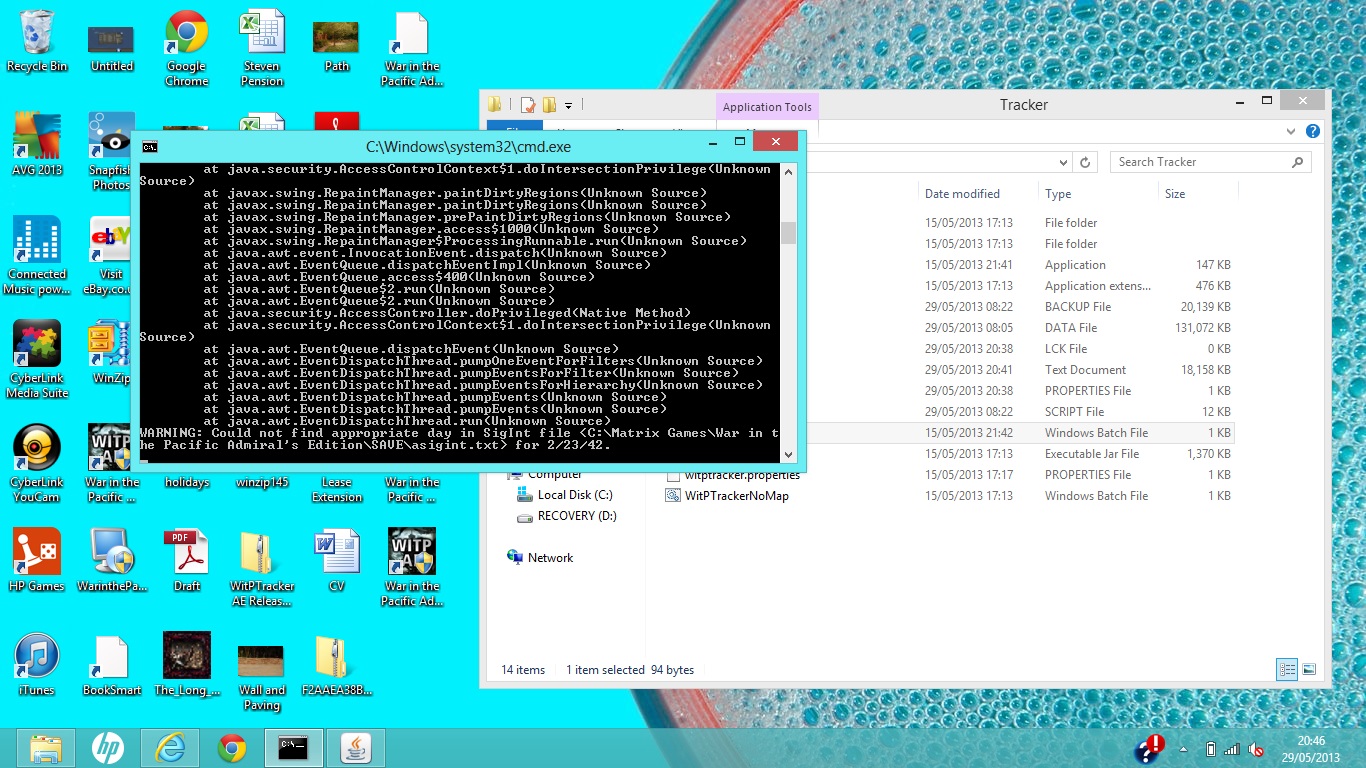Click the cmd window vertical scrollbar thumb
The width and height of the screenshot is (1366, 768).
click(x=788, y=232)
